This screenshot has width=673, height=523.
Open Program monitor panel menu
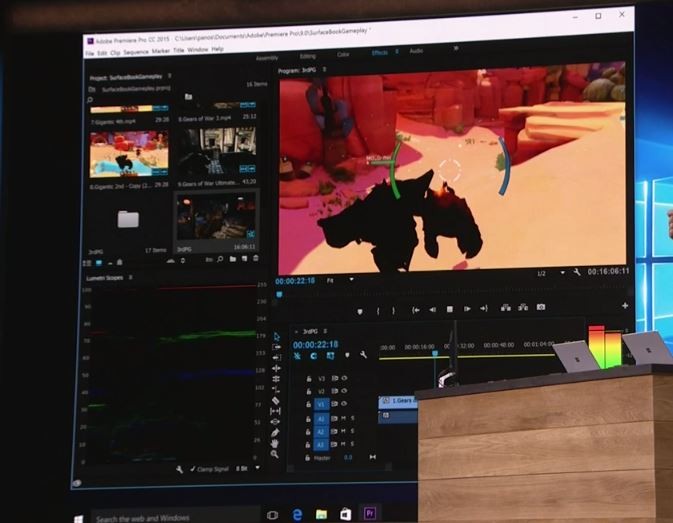tap(324, 69)
